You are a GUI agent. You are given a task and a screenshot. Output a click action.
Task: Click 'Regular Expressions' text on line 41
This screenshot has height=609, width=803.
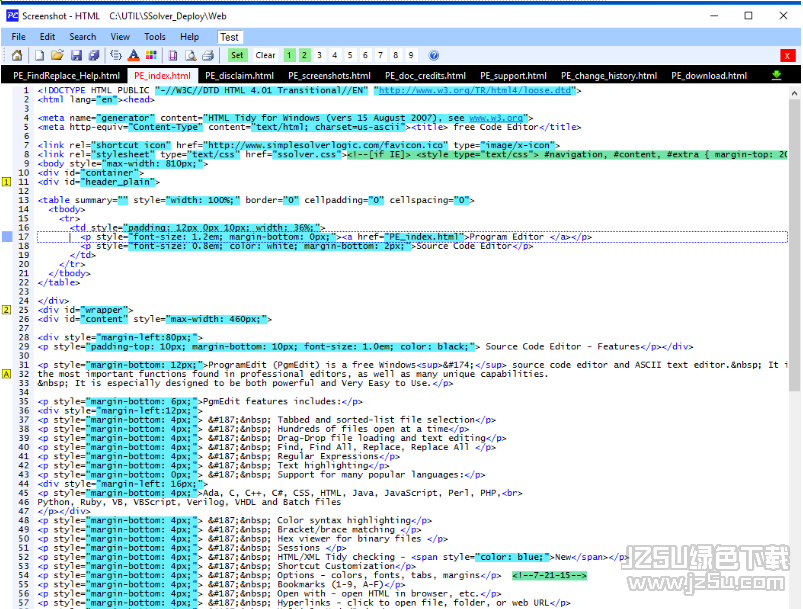tap(328, 456)
